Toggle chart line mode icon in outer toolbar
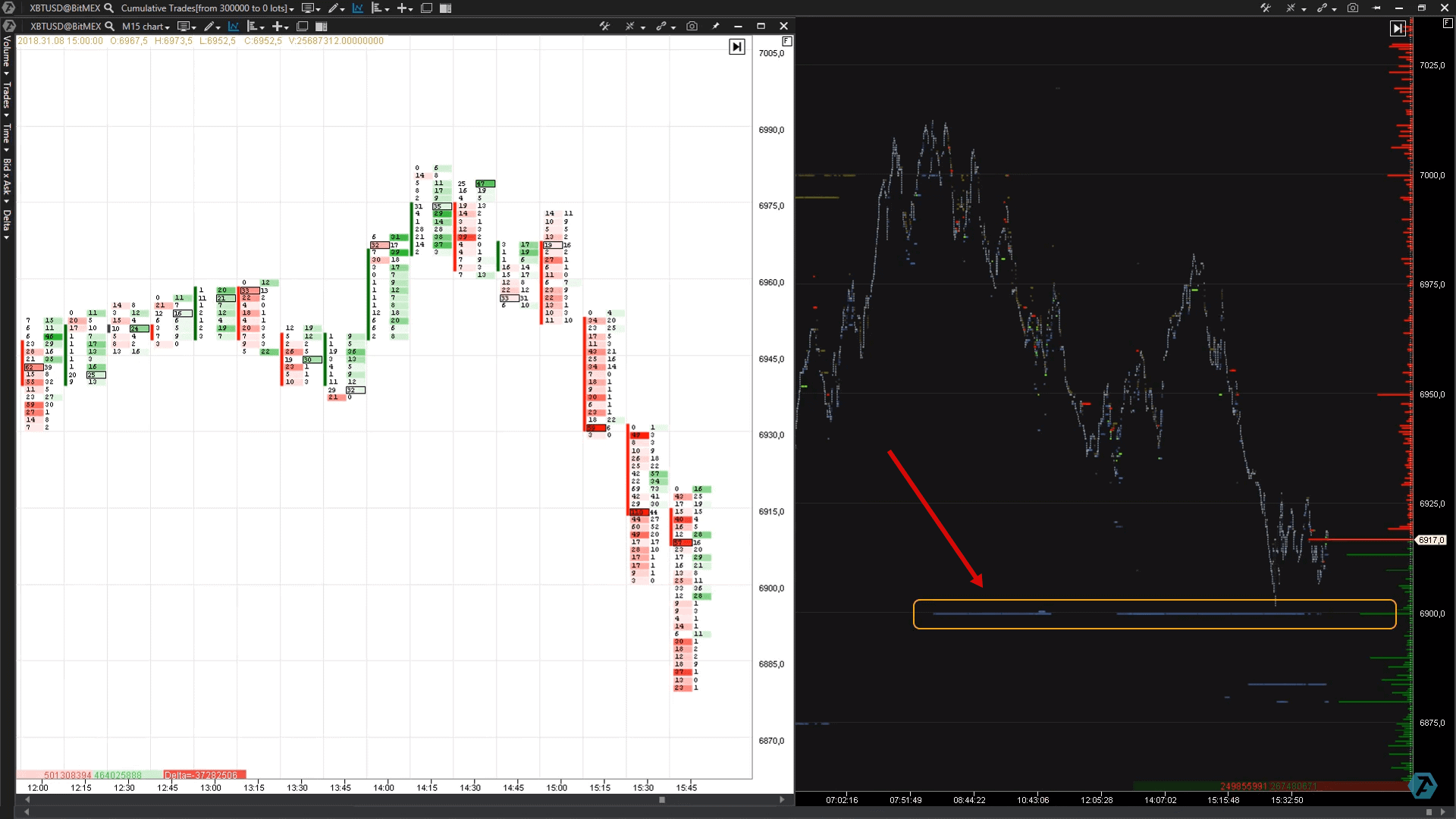Viewport: 1456px width, 819px height. click(x=358, y=8)
